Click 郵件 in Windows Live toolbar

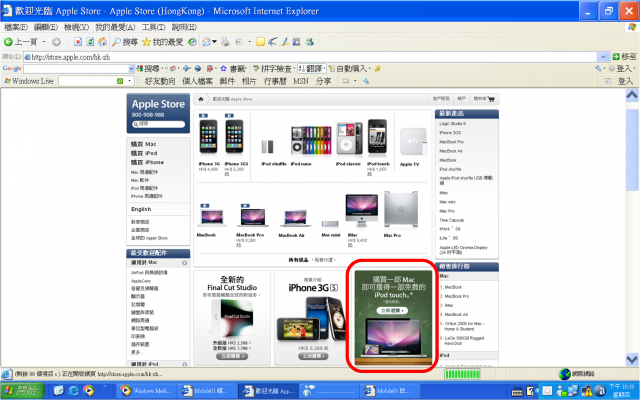pos(227,81)
